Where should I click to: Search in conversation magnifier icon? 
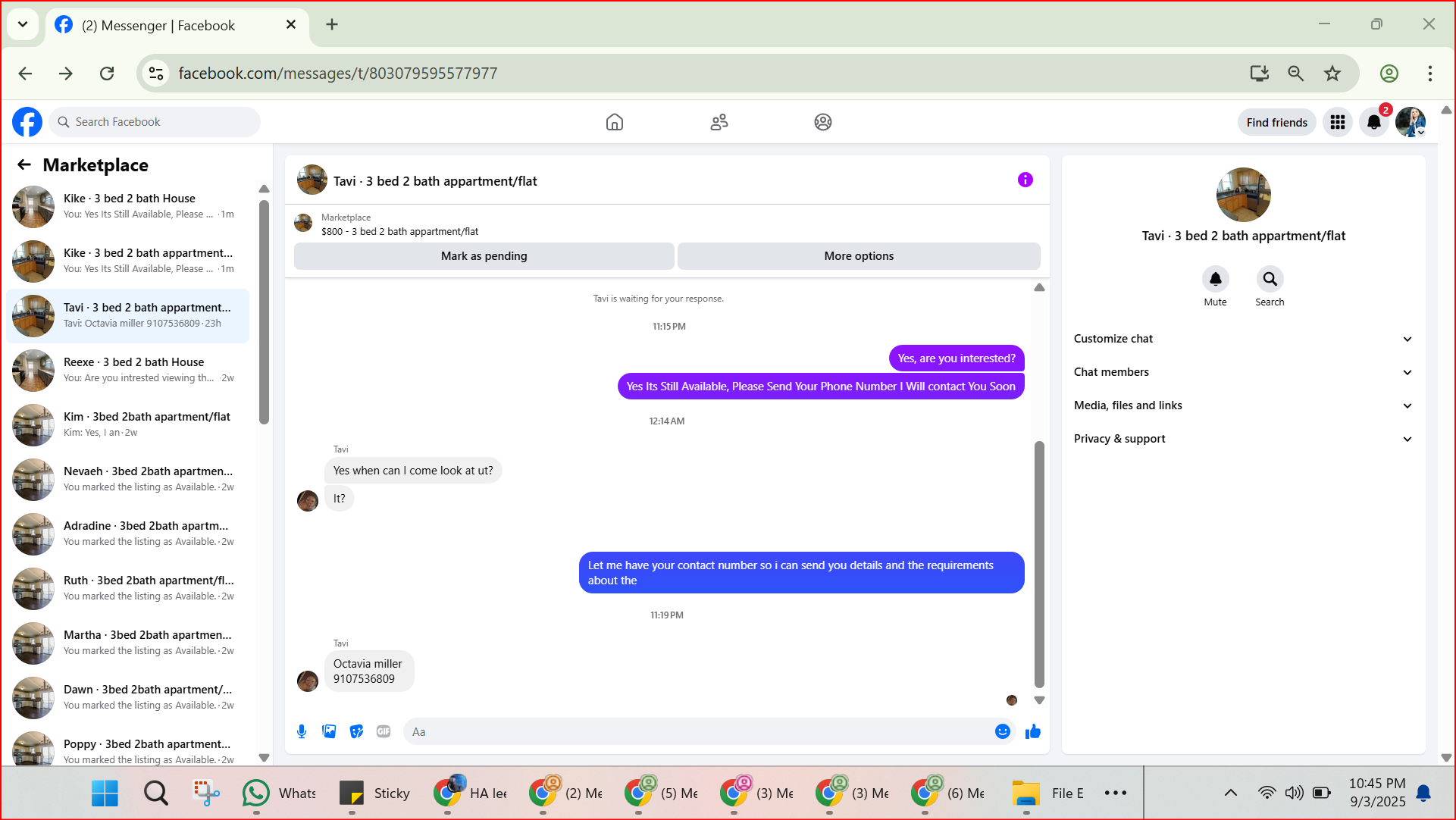pos(1270,279)
